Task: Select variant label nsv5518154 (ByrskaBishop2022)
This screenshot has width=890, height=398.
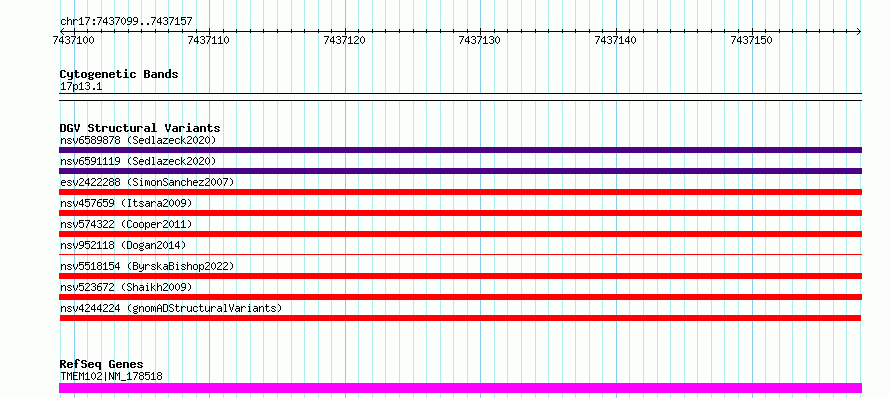Action: coord(147,266)
